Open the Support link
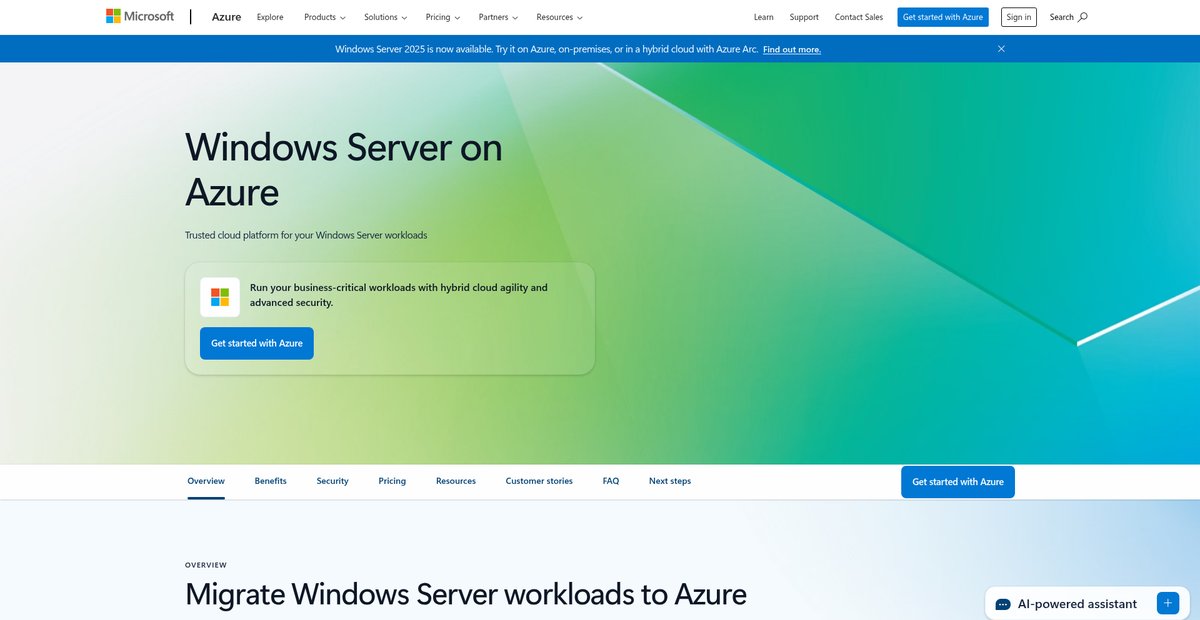The width and height of the screenshot is (1200, 620). point(804,17)
